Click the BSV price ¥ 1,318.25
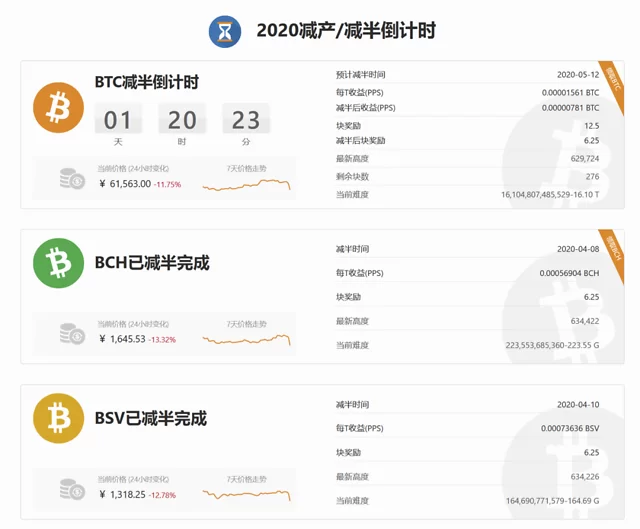640x529 pixels. 122,495
